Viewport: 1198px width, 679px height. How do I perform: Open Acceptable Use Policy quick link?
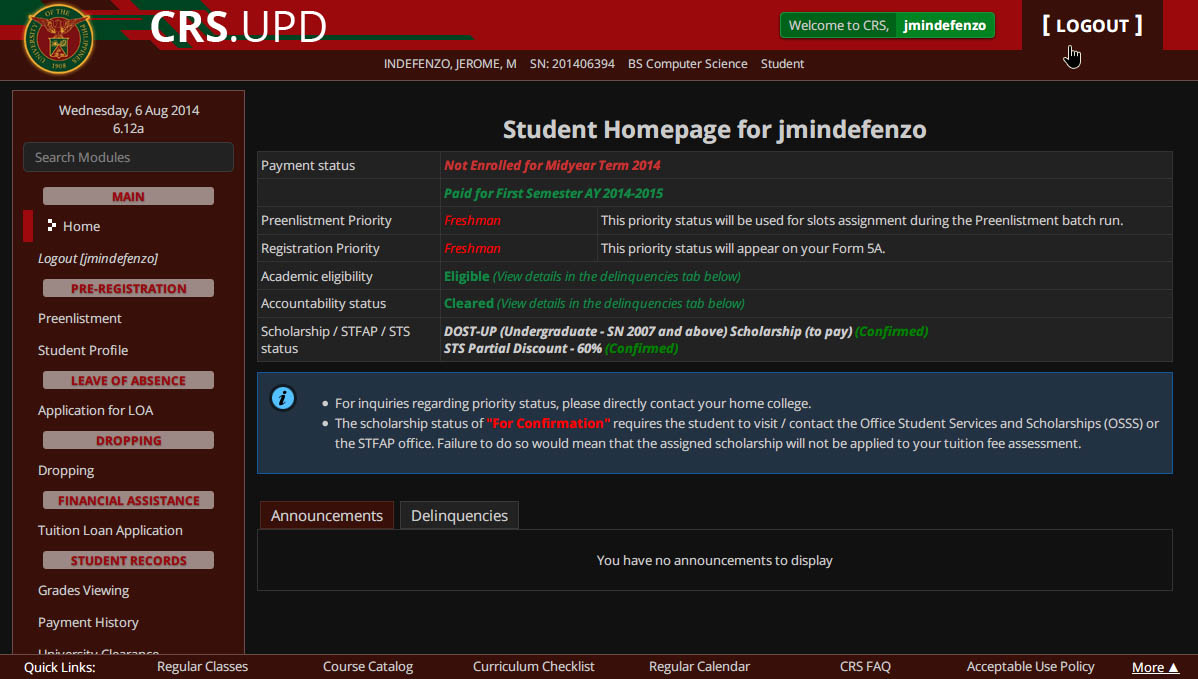1031,667
